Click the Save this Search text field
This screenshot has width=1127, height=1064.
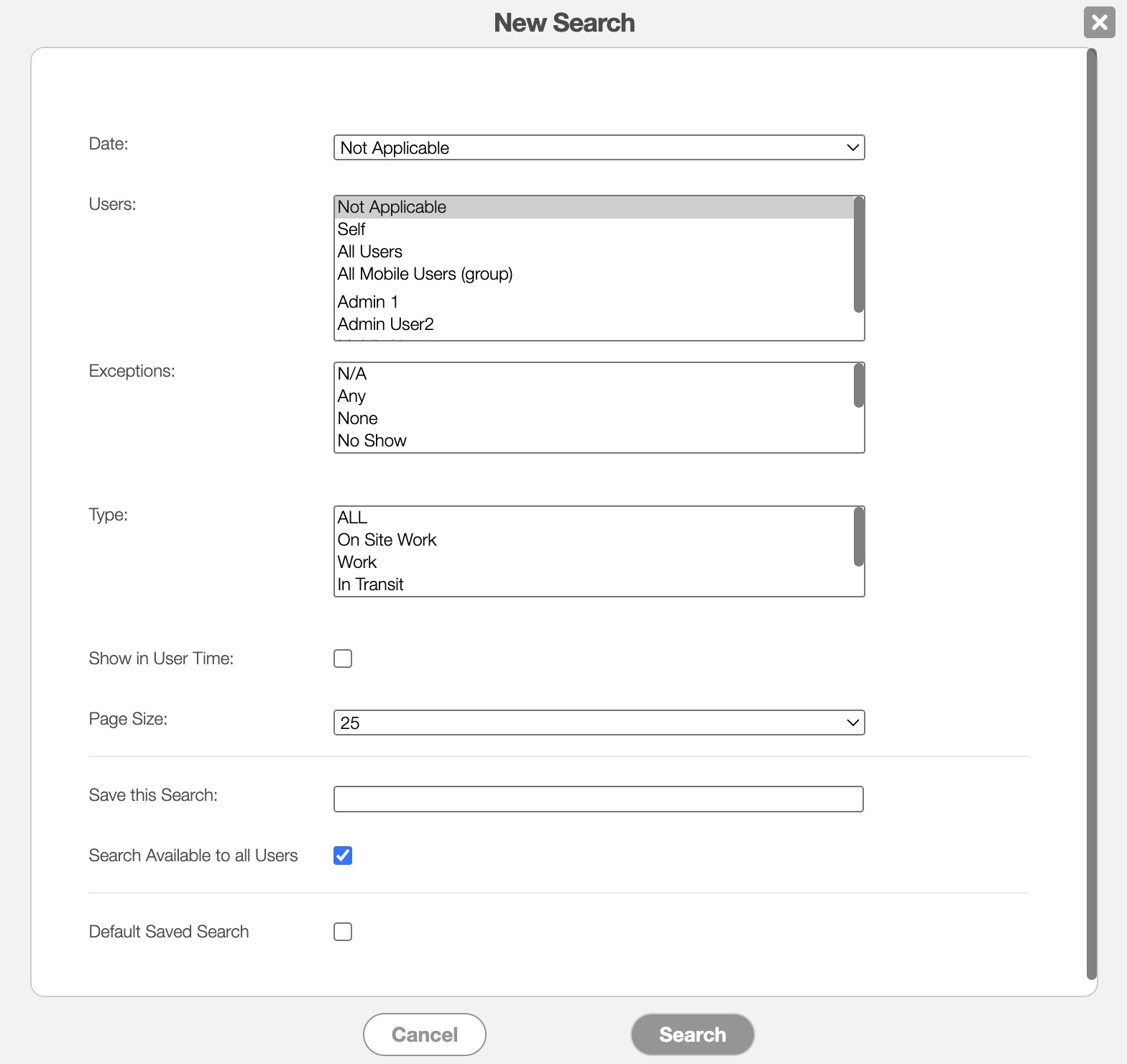pyautogui.click(x=598, y=799)
